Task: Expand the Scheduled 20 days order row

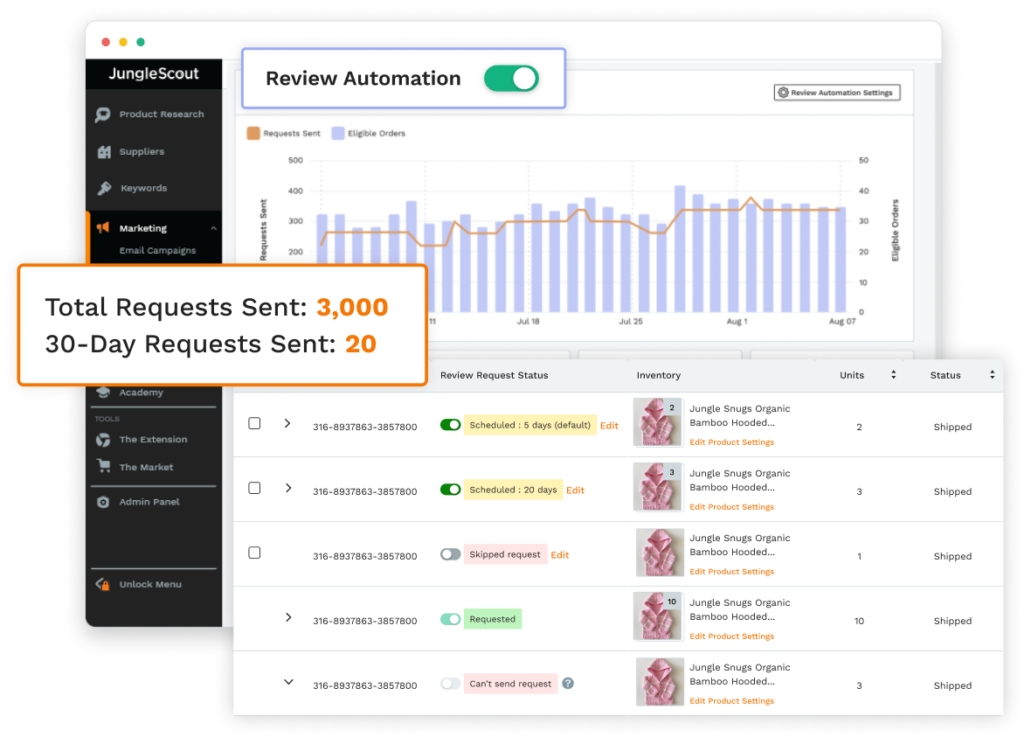Action: click(288, 488)
